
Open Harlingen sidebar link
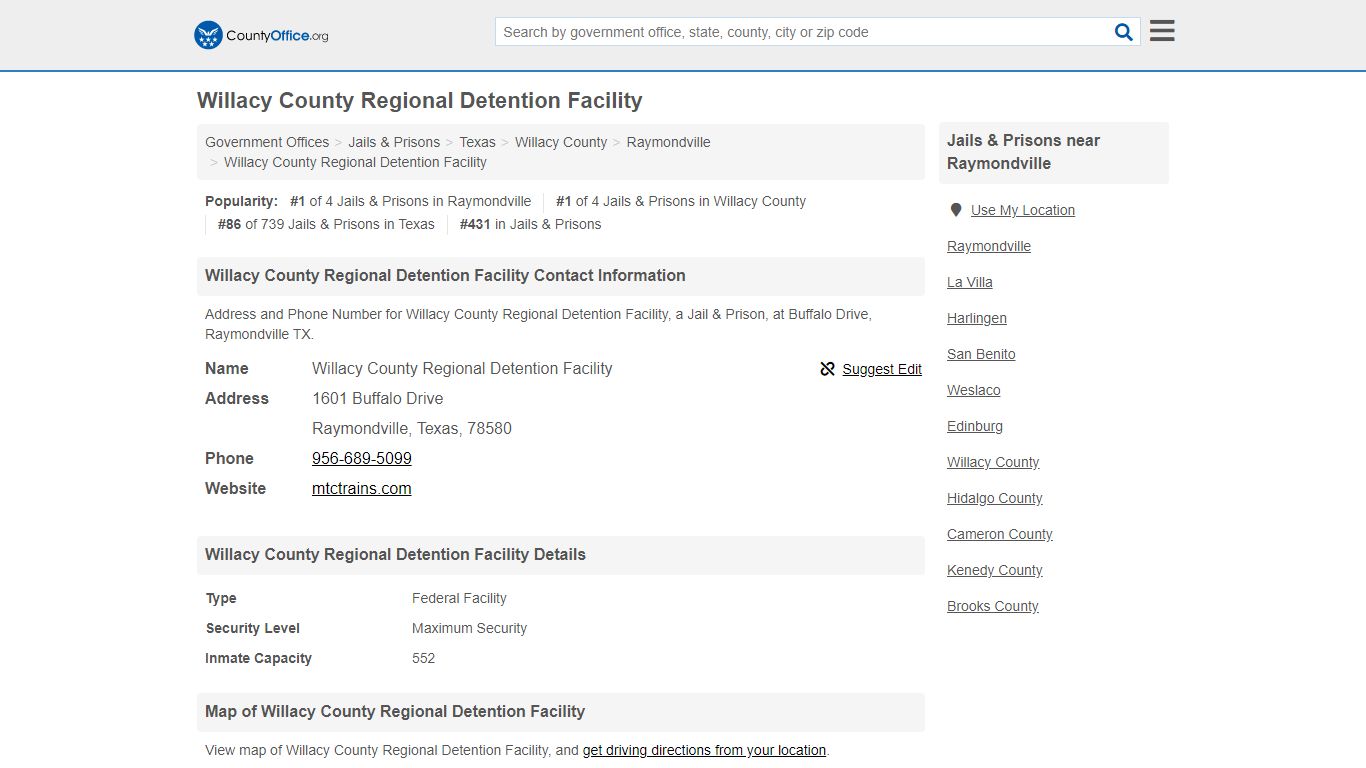pos(977,318)
